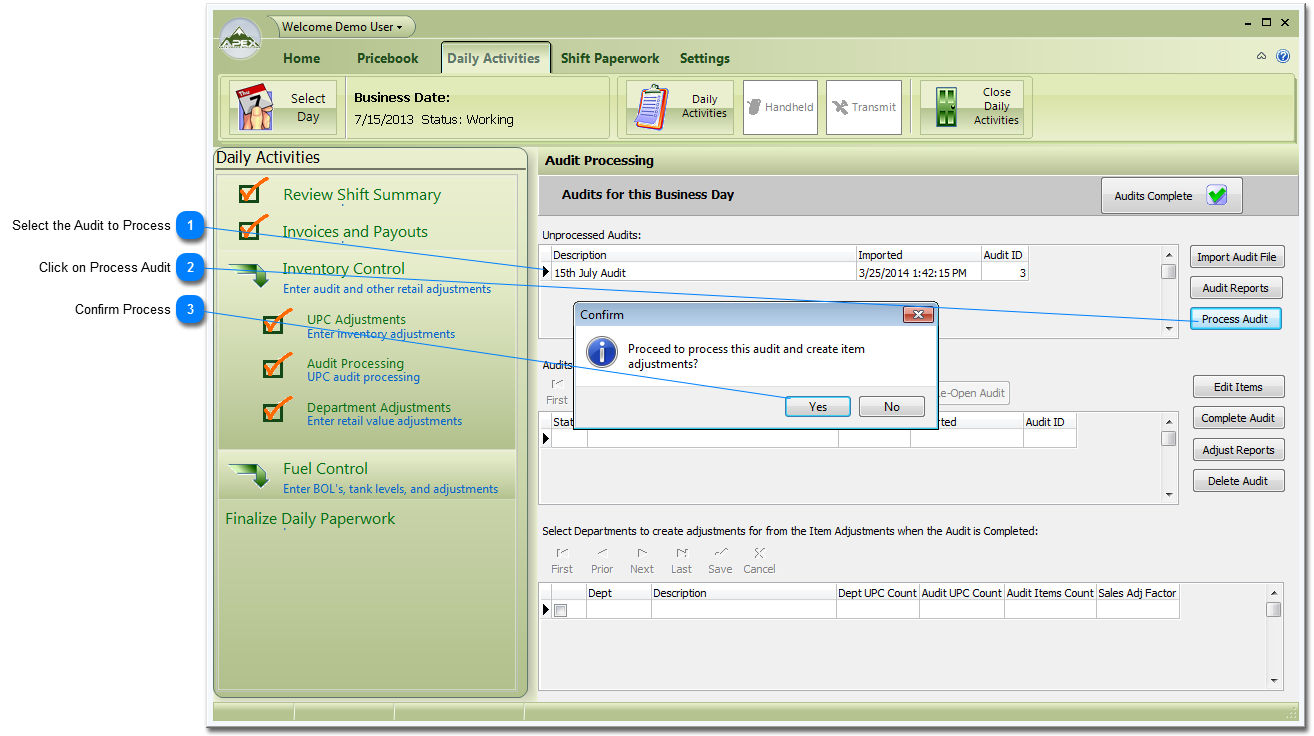
Task: Collapse the ribbon with the chevron control
Action: [x=1261, y=56]
